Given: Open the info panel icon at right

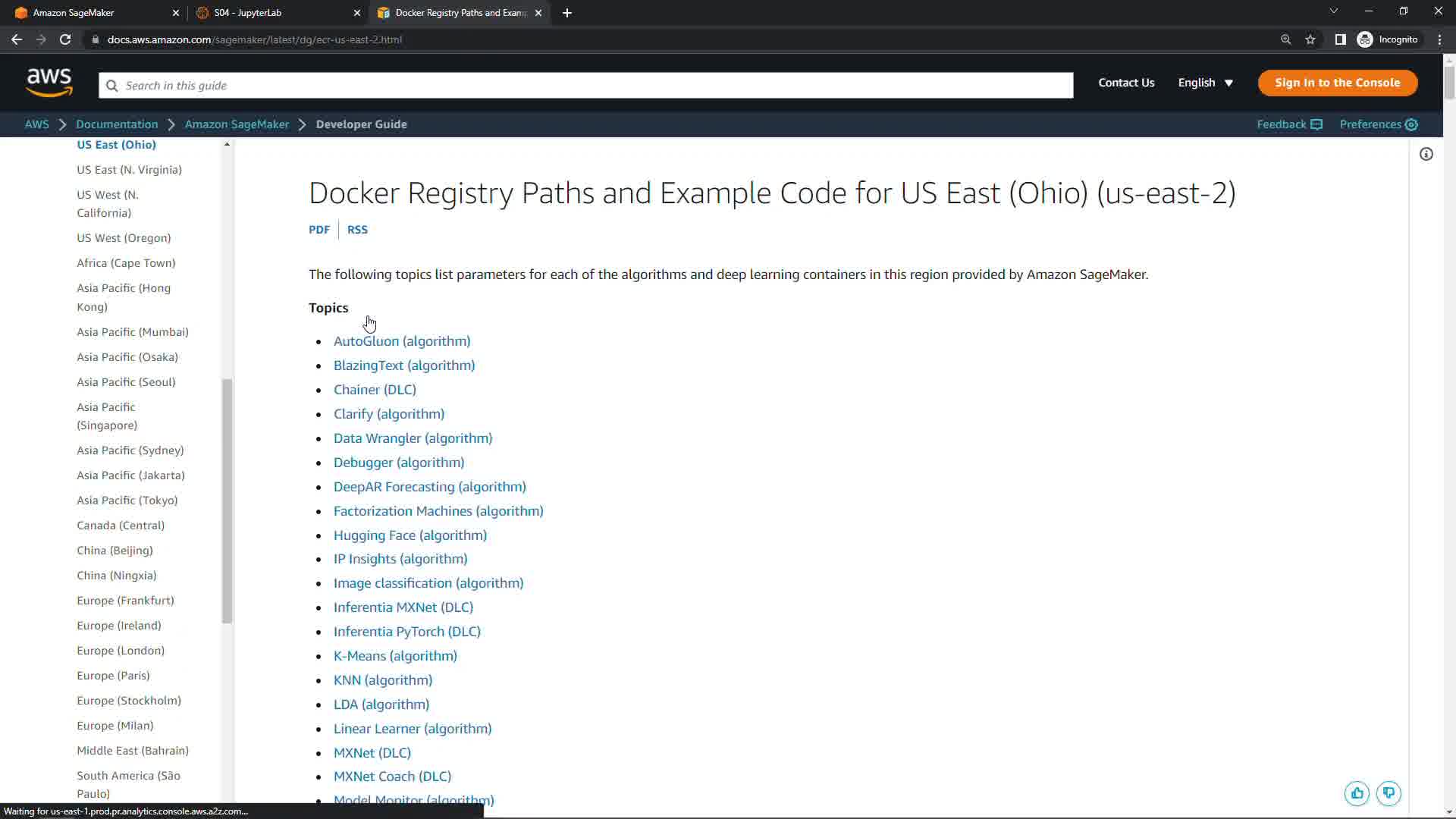Looking at the screenshot, I should pos(1426,155).
